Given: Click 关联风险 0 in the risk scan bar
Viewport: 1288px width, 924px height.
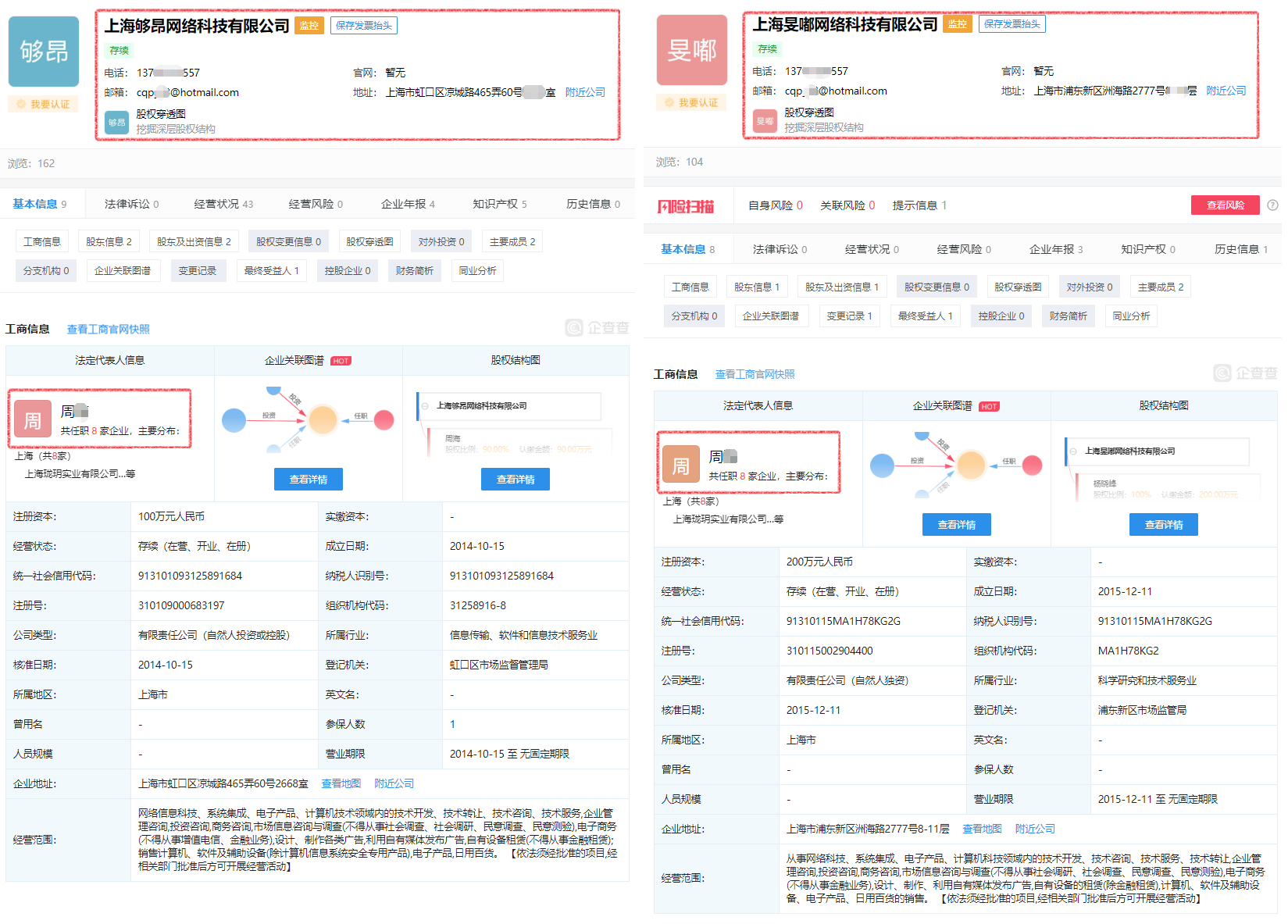Looking at the screenshot, I should [847, 205].
